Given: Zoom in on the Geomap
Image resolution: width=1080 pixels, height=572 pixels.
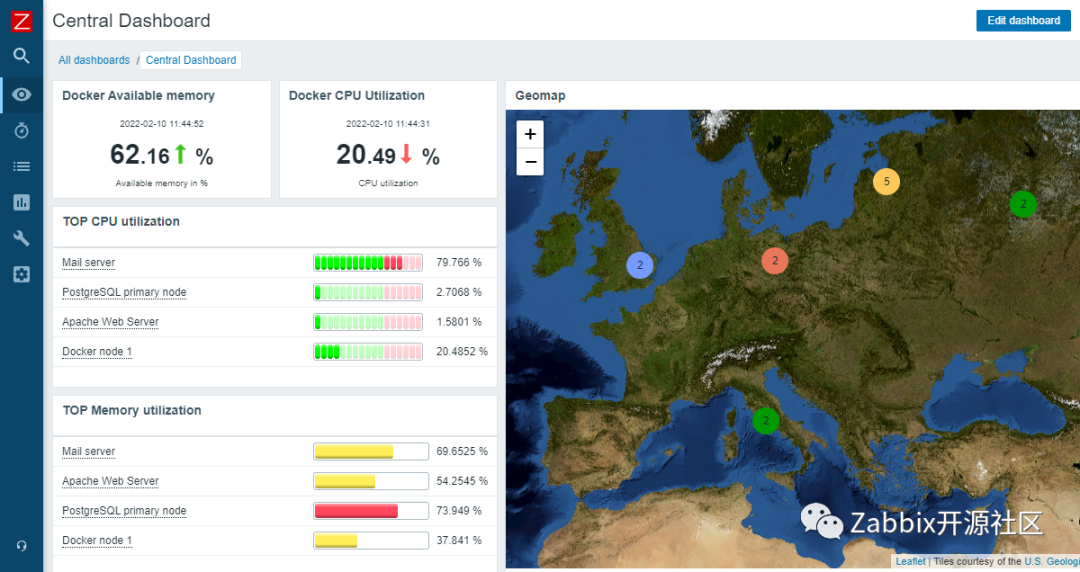Looking at the screenshot, I should coord(530,134).
